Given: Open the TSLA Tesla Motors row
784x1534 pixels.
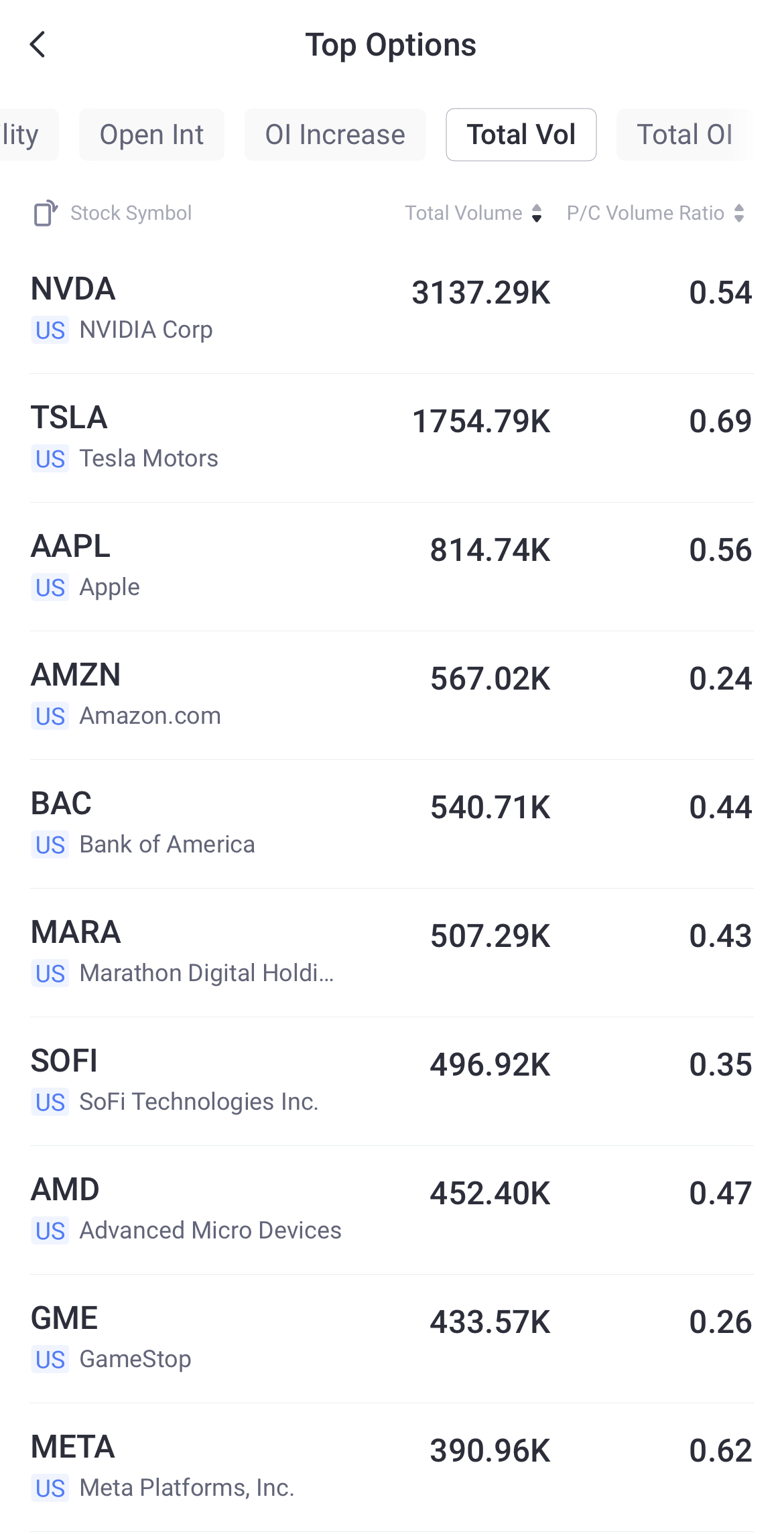Looking at the screenshot, I should [391, 438].
